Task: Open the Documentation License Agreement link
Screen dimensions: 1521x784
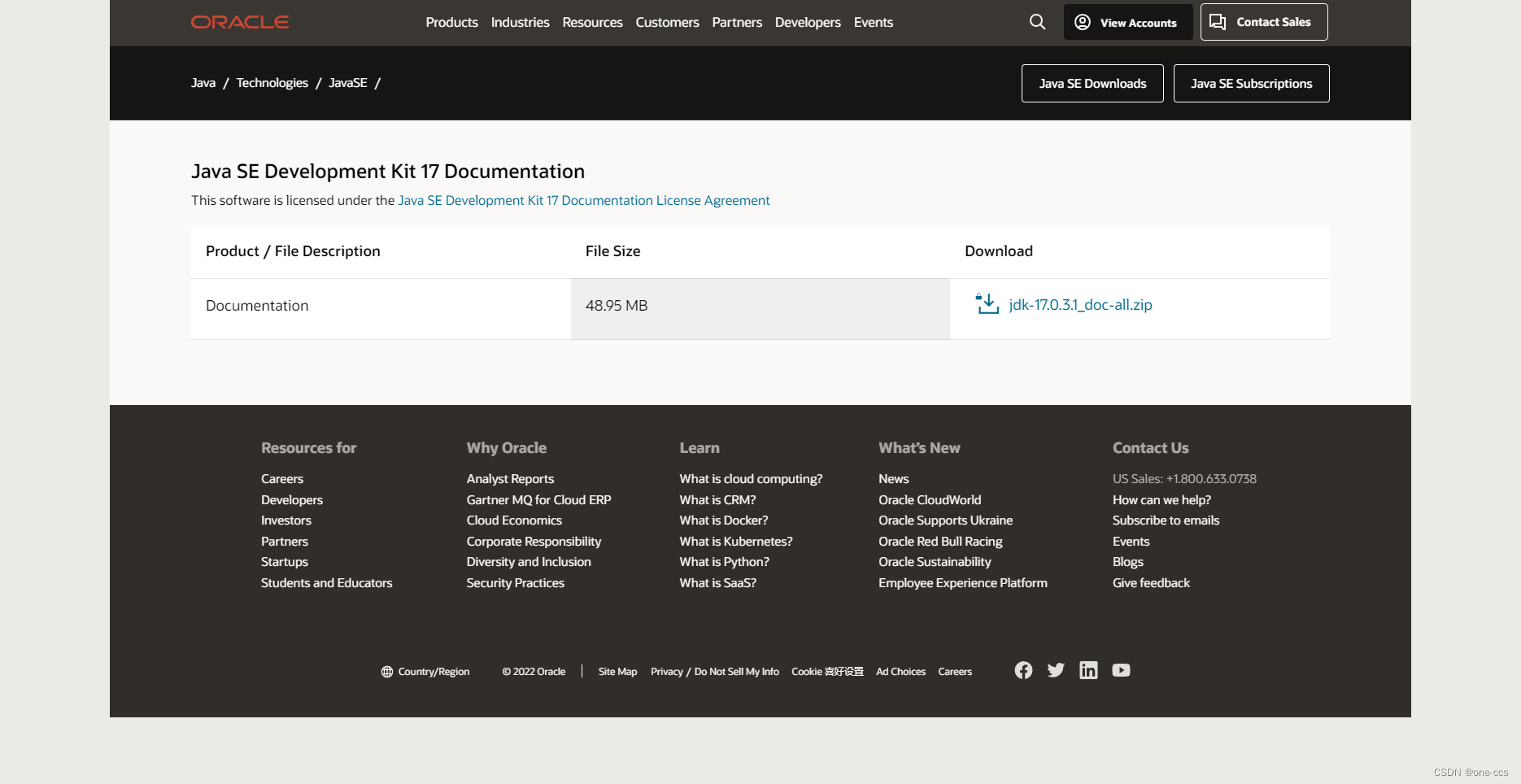Action: click(x=583, y=200)
